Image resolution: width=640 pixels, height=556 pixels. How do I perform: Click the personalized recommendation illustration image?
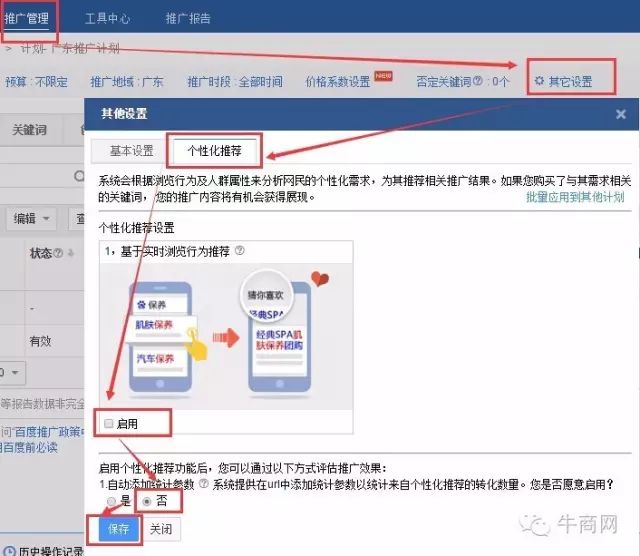tap(227, 330)
